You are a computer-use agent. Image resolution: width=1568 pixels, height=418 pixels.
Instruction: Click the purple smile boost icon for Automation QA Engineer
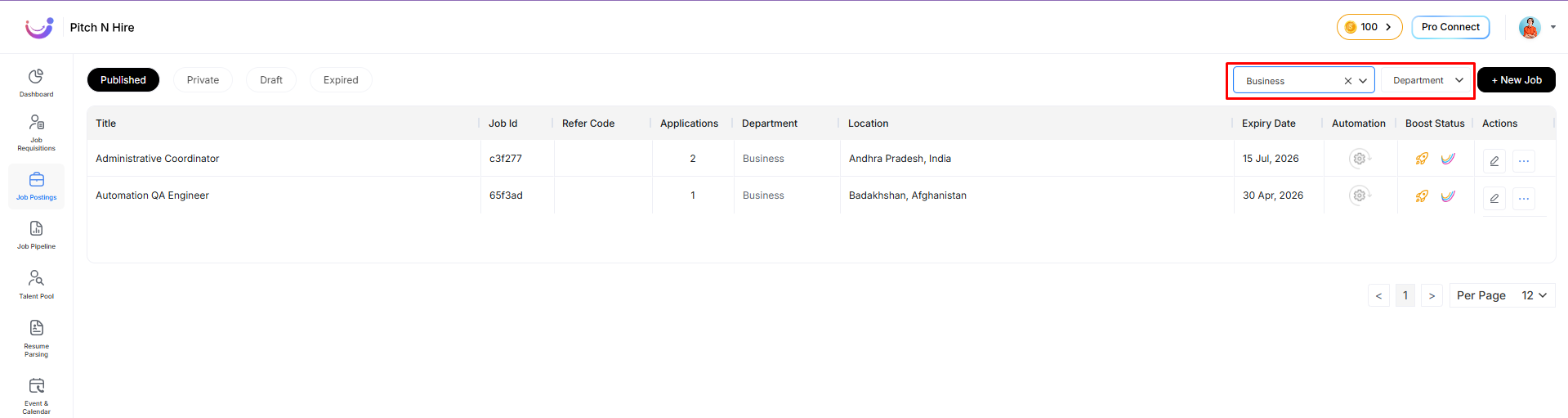click(x=1448, y=196)
